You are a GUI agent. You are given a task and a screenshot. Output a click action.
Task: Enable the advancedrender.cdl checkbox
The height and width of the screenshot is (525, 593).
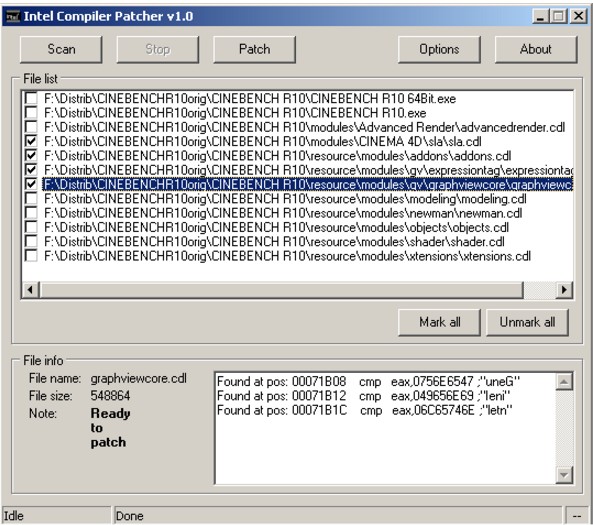pyautogui.click(x=31, y=127)
